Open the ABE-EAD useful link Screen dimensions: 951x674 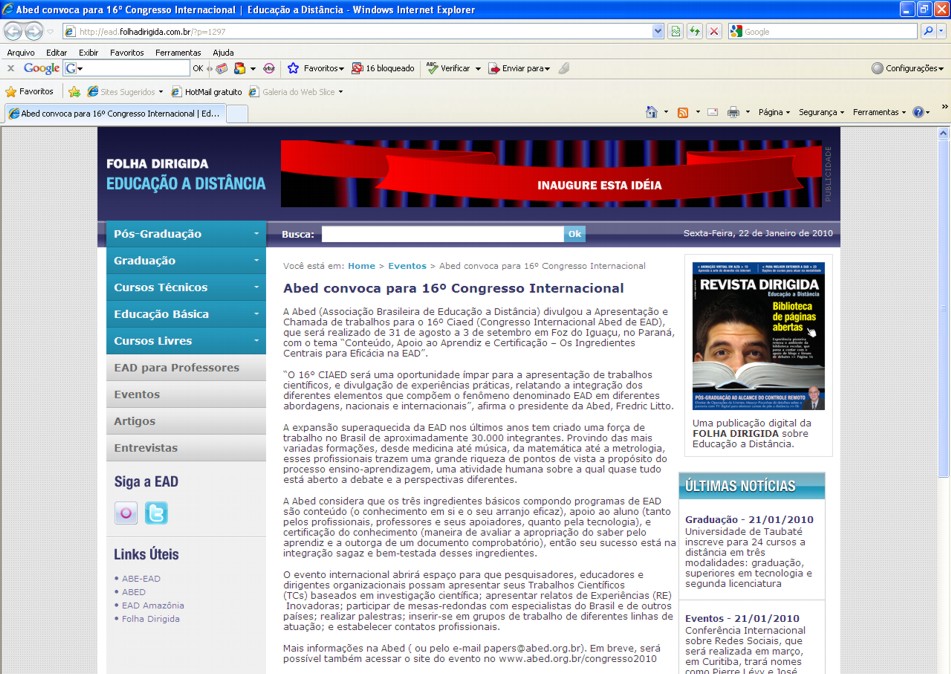141,579
